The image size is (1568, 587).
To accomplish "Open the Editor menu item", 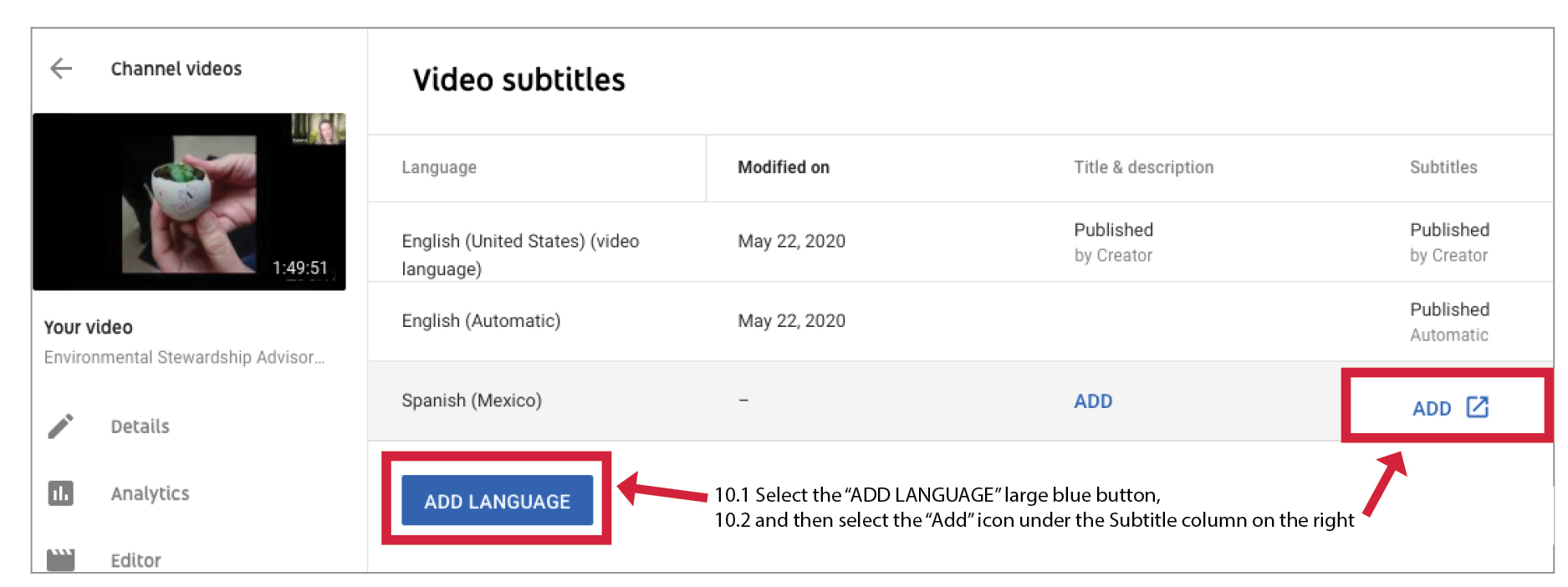I will 135,560.
